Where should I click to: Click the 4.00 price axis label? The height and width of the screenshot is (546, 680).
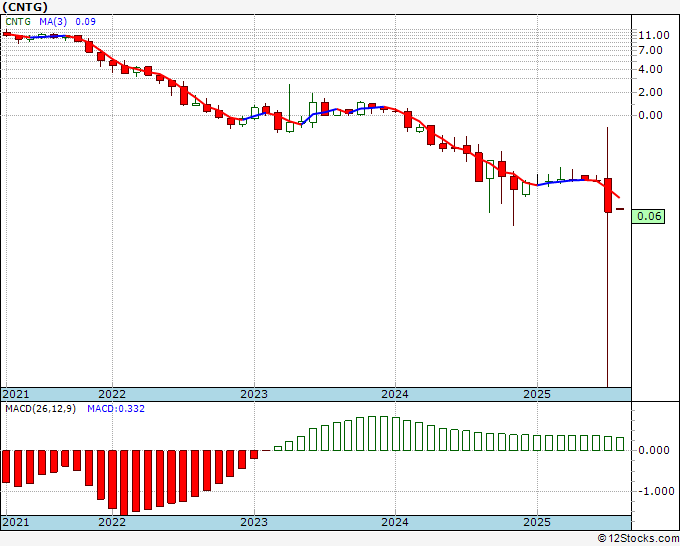[x=650, y=69]
